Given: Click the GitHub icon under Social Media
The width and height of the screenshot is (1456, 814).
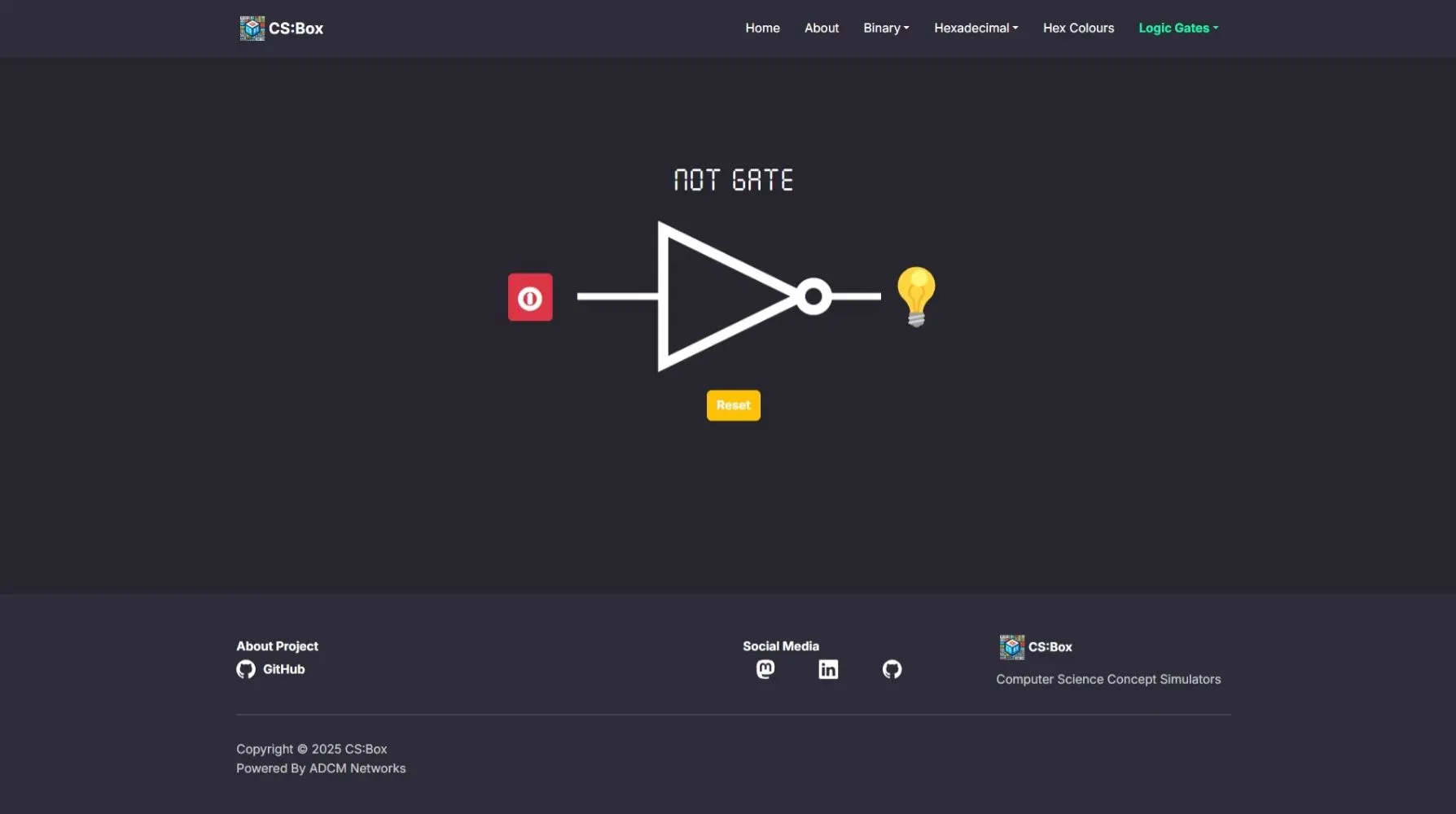Looking at the screenshot, I should coord(892,669).
